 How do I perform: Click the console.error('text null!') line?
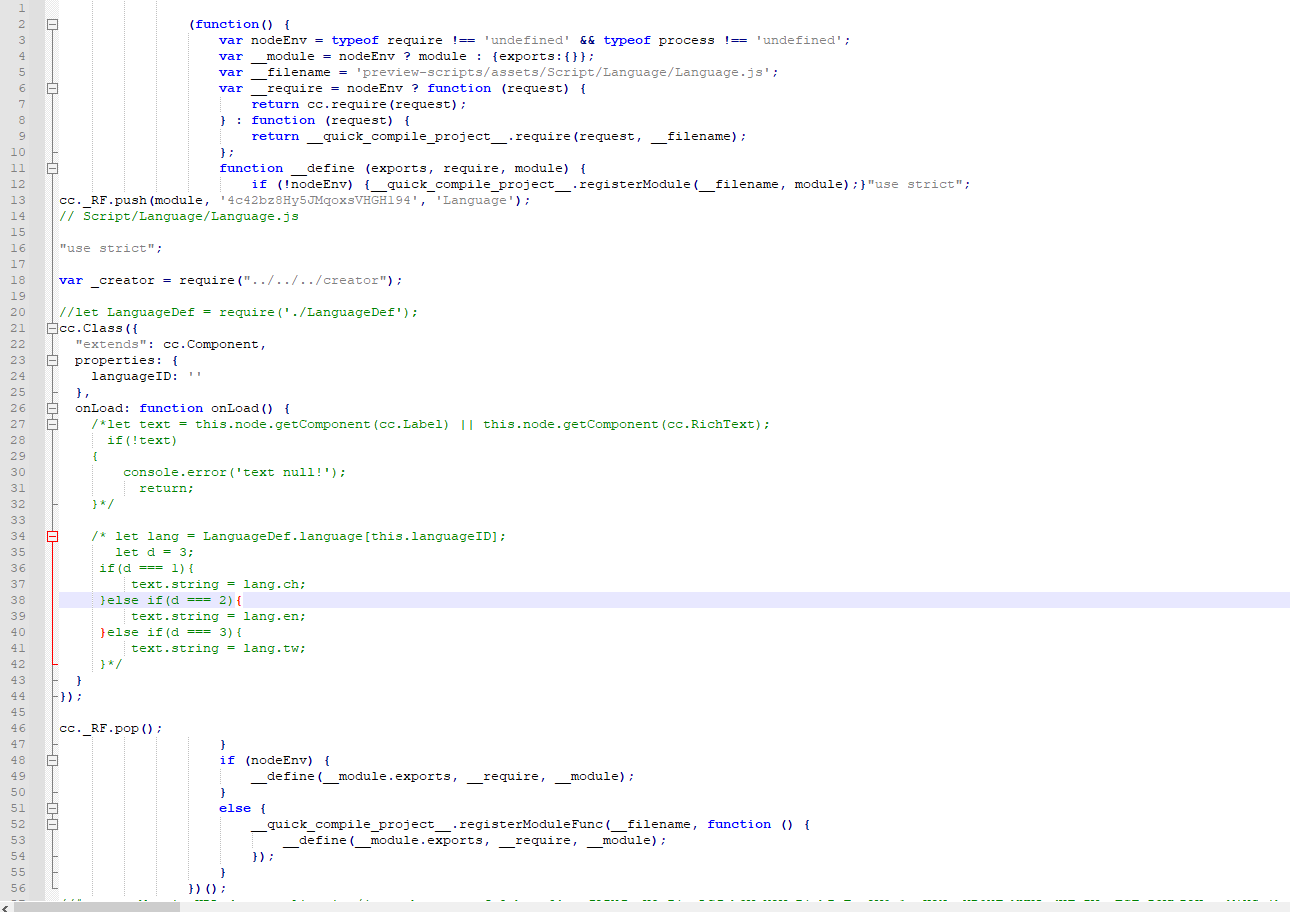coord(235,472)
